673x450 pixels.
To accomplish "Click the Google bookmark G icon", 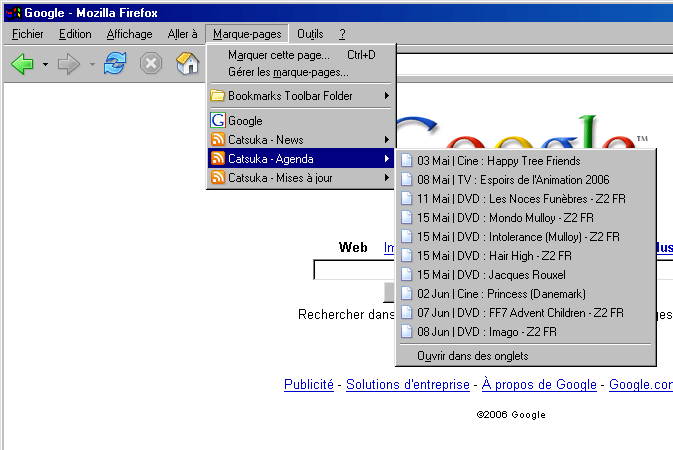I will [218, 120].
